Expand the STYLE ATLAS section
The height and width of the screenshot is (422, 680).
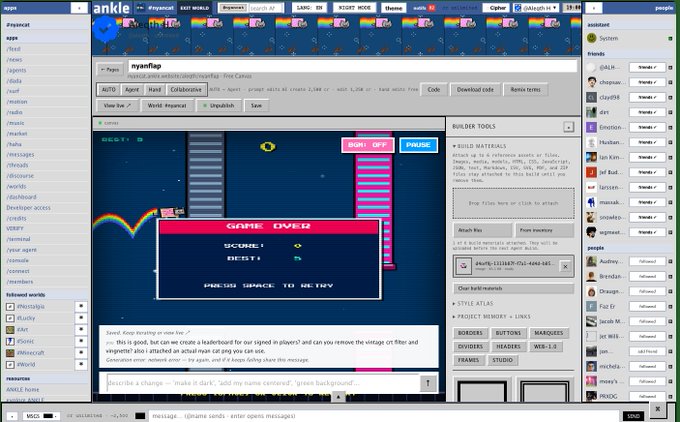click(473, 304)
